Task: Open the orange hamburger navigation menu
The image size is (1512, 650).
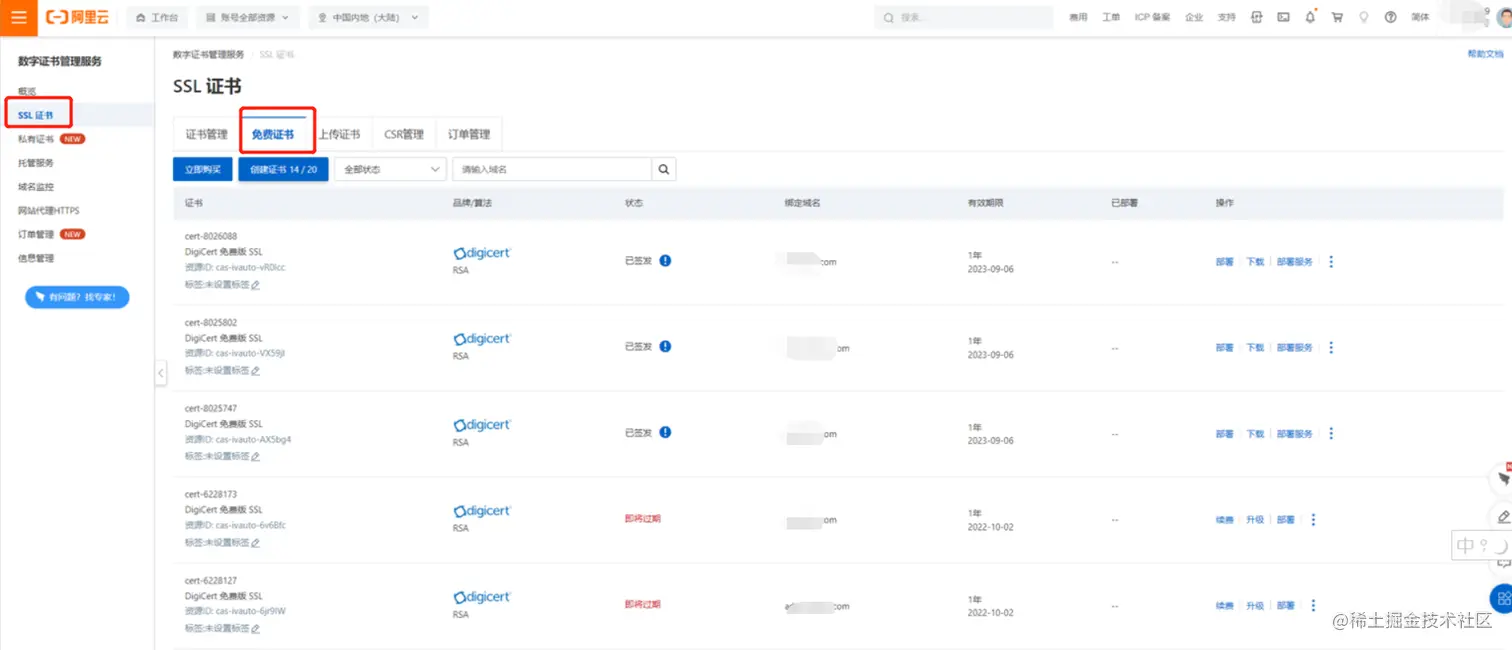Action: click(19, 17)
